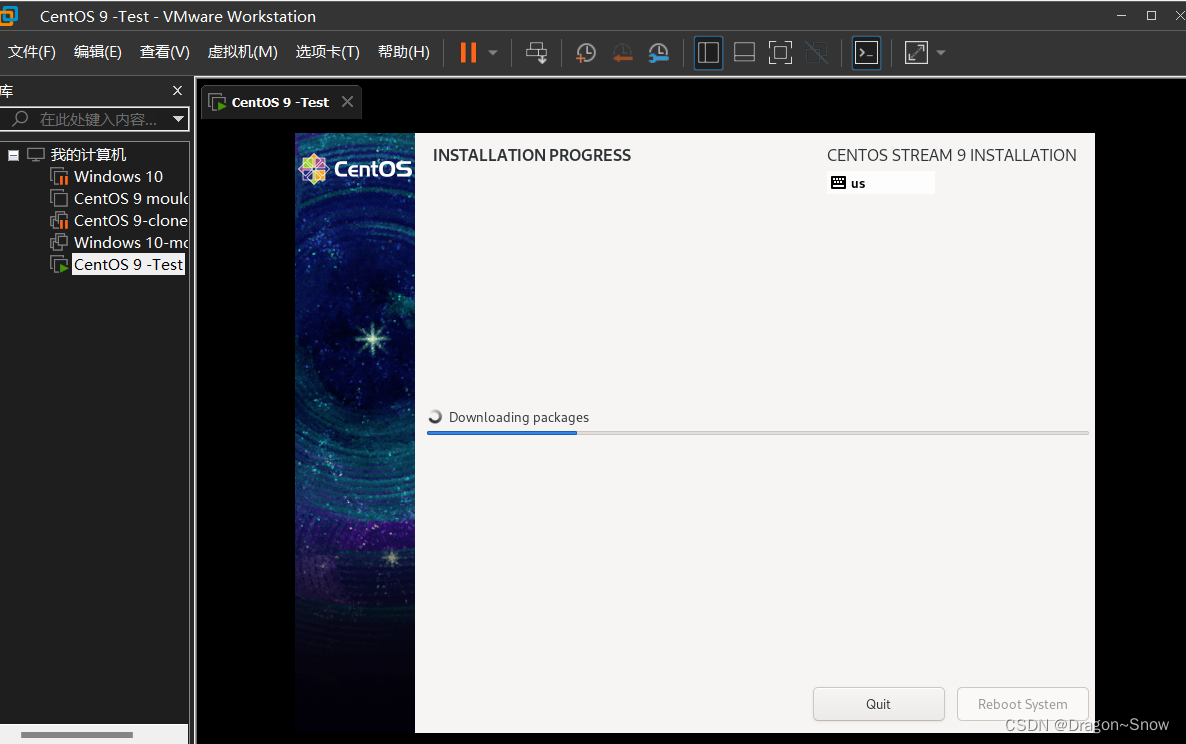This screenshot has width=1186, height=744.
Task: Click the CentOS logo in installer
Action: (x=355, y=169)
